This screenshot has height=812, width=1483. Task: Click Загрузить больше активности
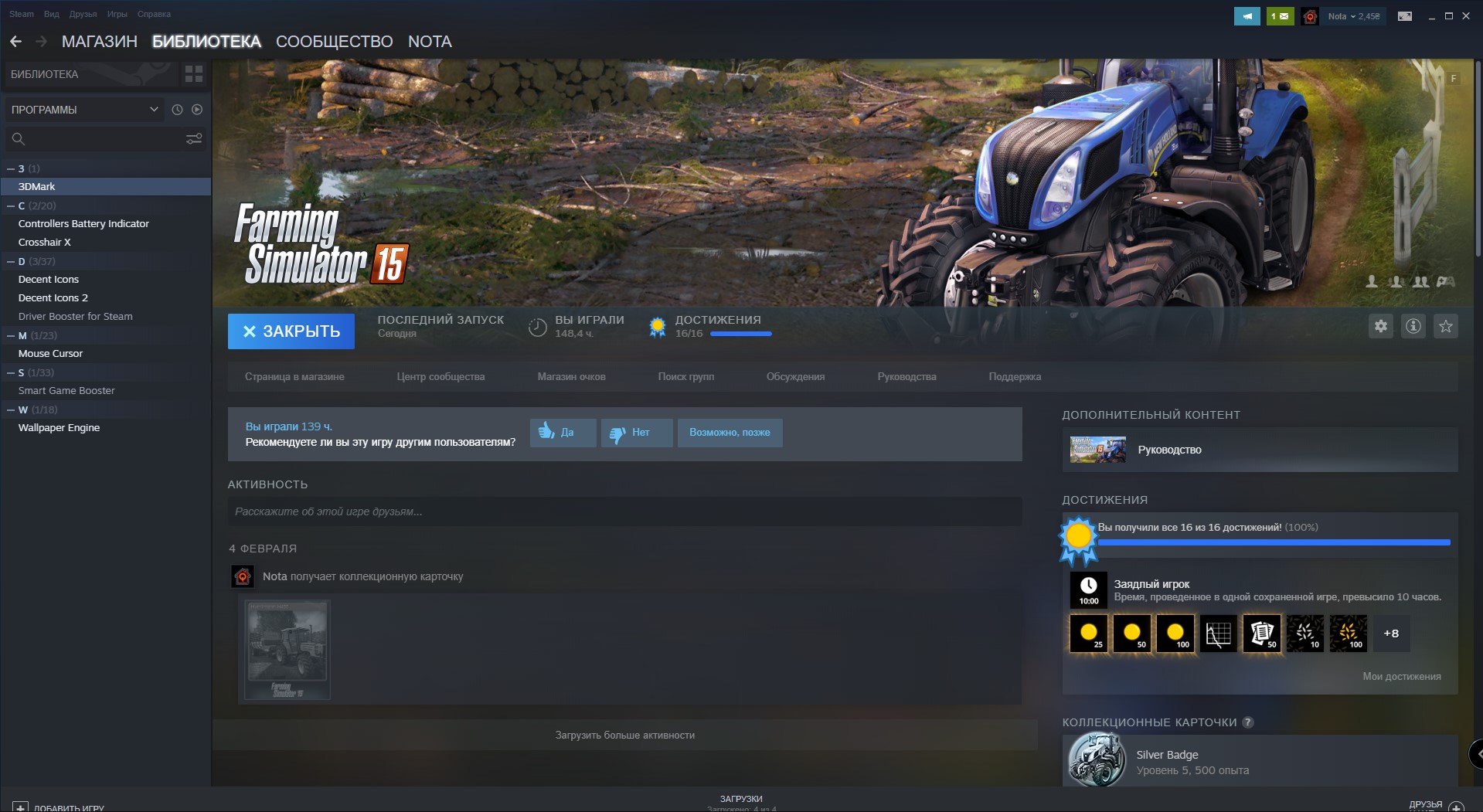tap(625, 736)
